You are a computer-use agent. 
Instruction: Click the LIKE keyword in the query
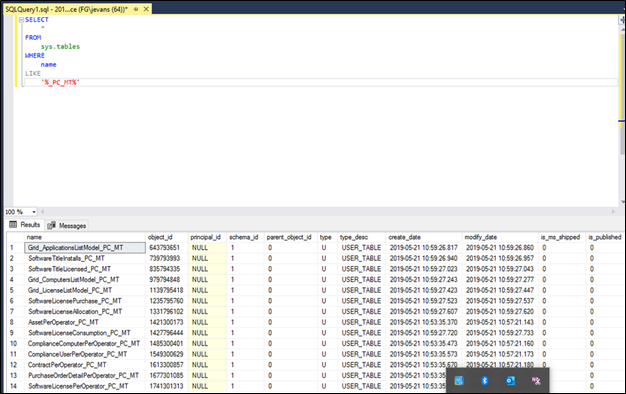(x=33, y=73)
